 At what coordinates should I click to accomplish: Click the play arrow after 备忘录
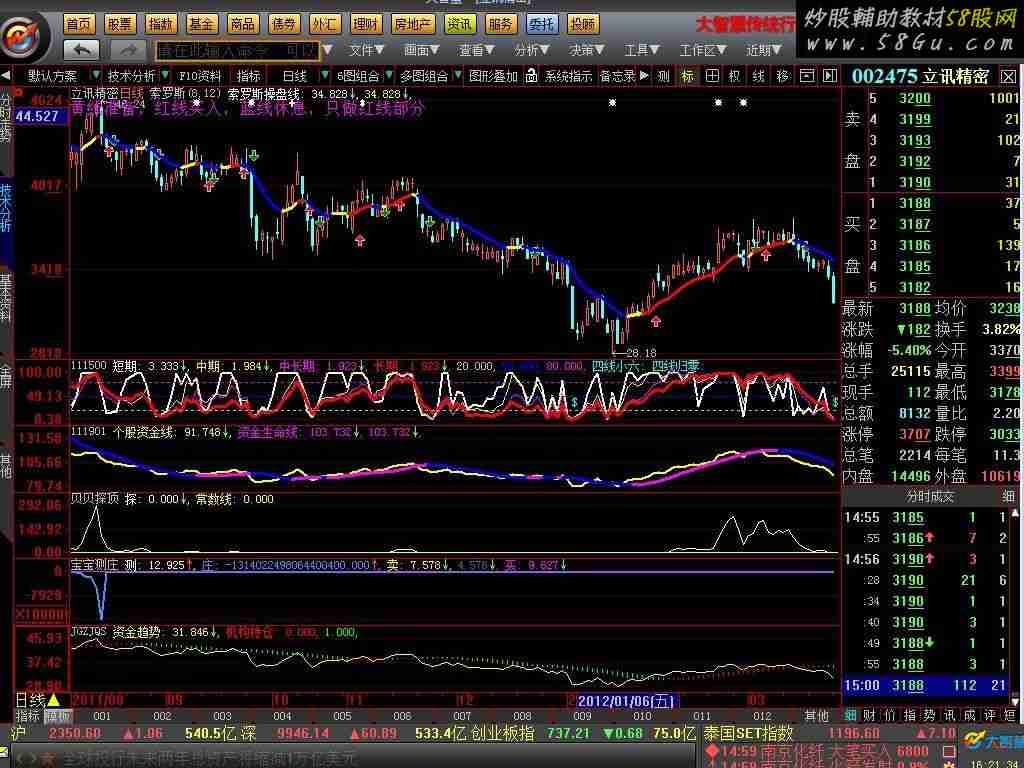(x=645, y=76)
